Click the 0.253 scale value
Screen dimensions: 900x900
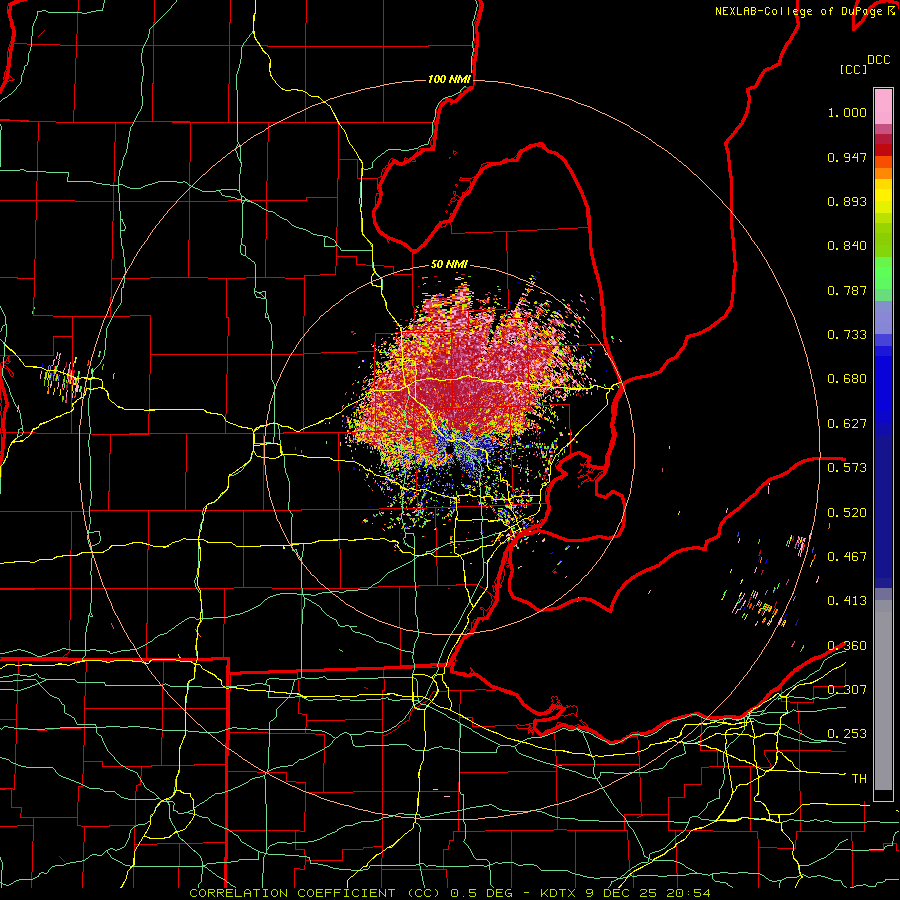(847, 734)
